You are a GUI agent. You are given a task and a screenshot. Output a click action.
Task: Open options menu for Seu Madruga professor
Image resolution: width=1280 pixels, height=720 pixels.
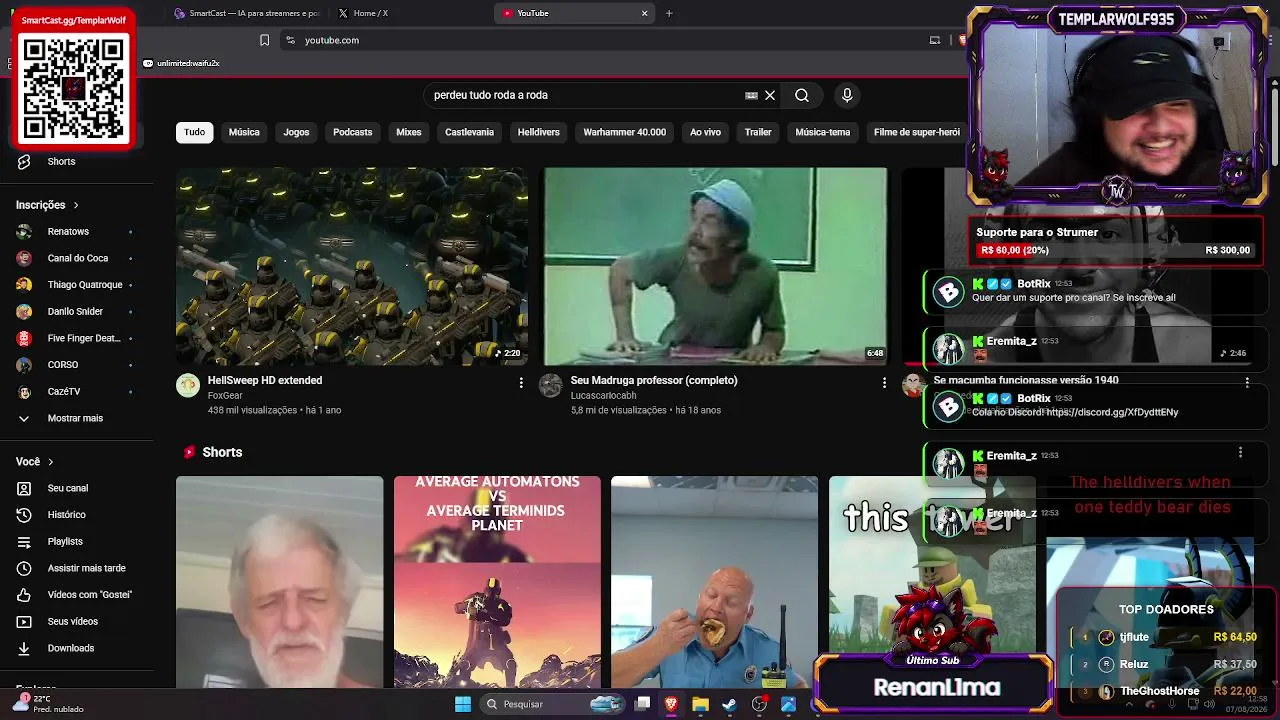coord(884,382)
